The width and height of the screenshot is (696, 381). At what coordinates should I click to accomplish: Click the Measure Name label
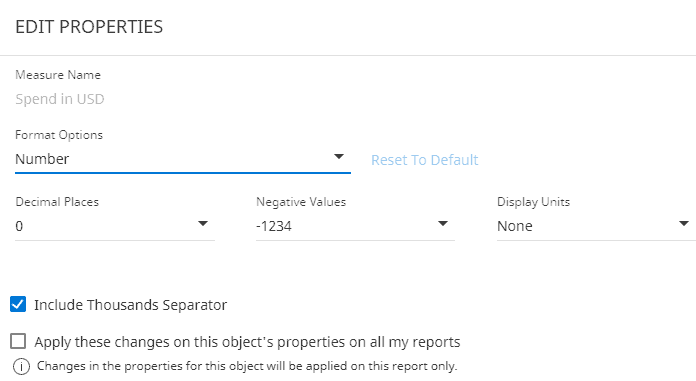coord(58,75)
